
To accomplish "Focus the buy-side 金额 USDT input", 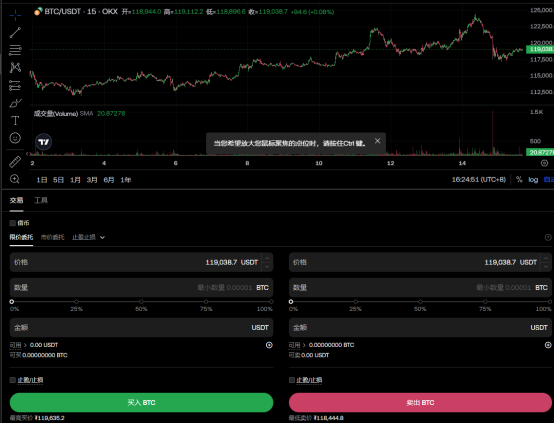I will click(x=141, y=328).
